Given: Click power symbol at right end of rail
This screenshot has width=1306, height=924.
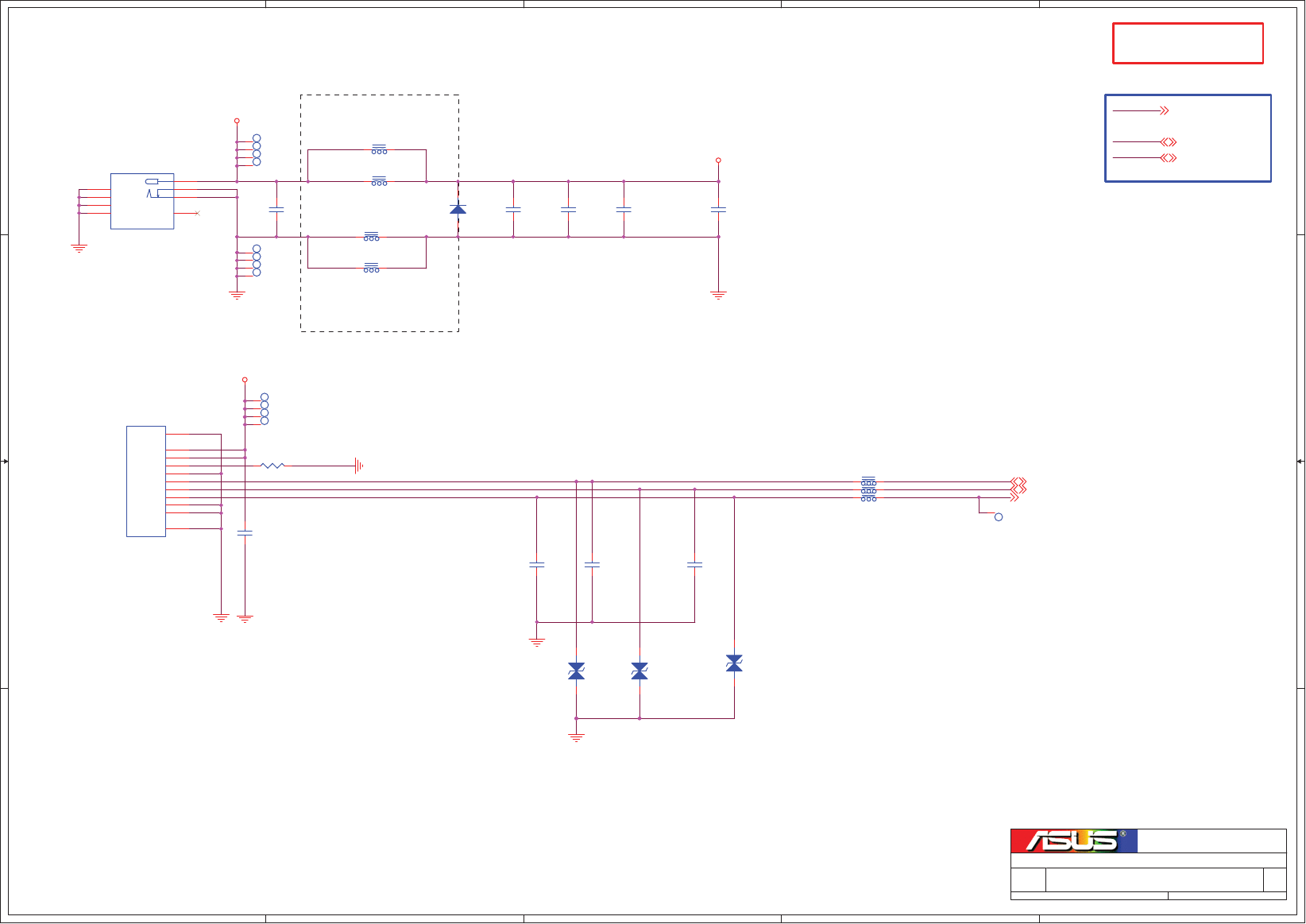Looking at the screenshot, I should coord(718,160).
